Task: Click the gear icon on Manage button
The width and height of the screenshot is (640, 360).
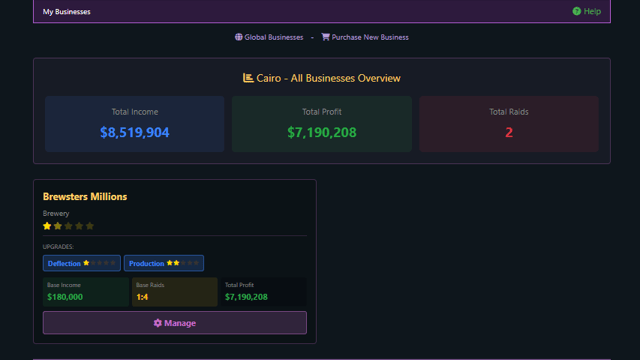Action: [158, 323]
